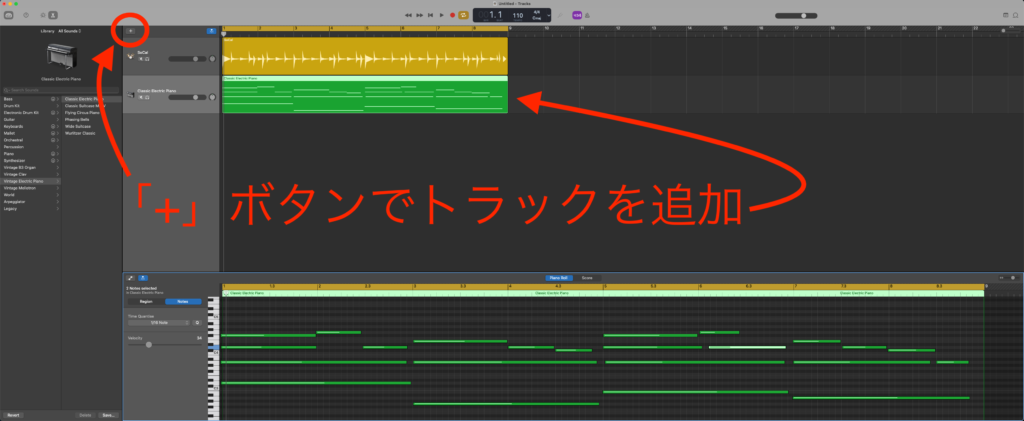
Task: Switch to the Score tab in editor
Action: [587, 277]
